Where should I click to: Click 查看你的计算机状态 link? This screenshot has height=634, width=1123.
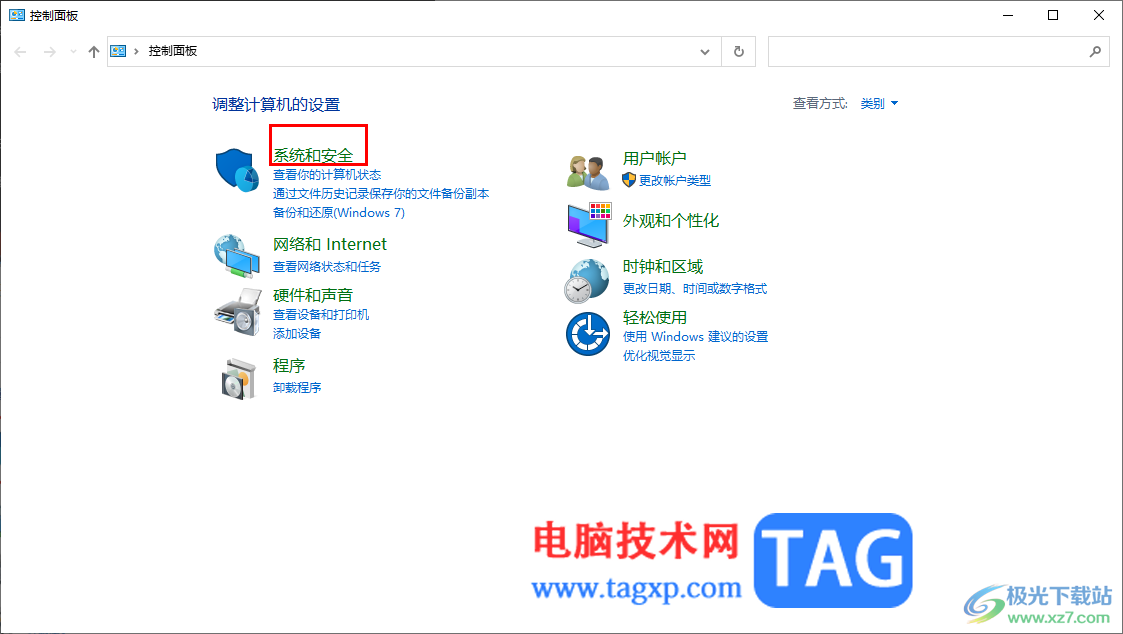[327, 175]
